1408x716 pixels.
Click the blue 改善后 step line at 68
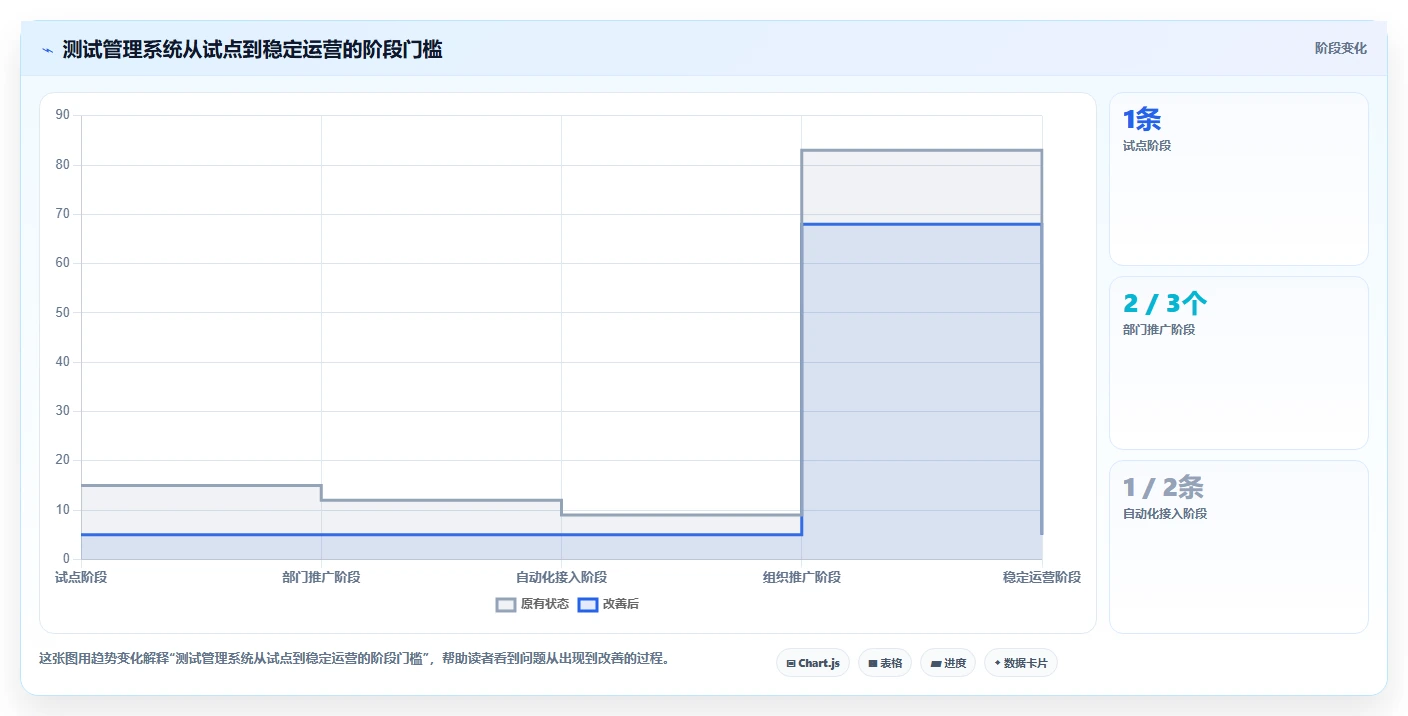coord(921,224)
